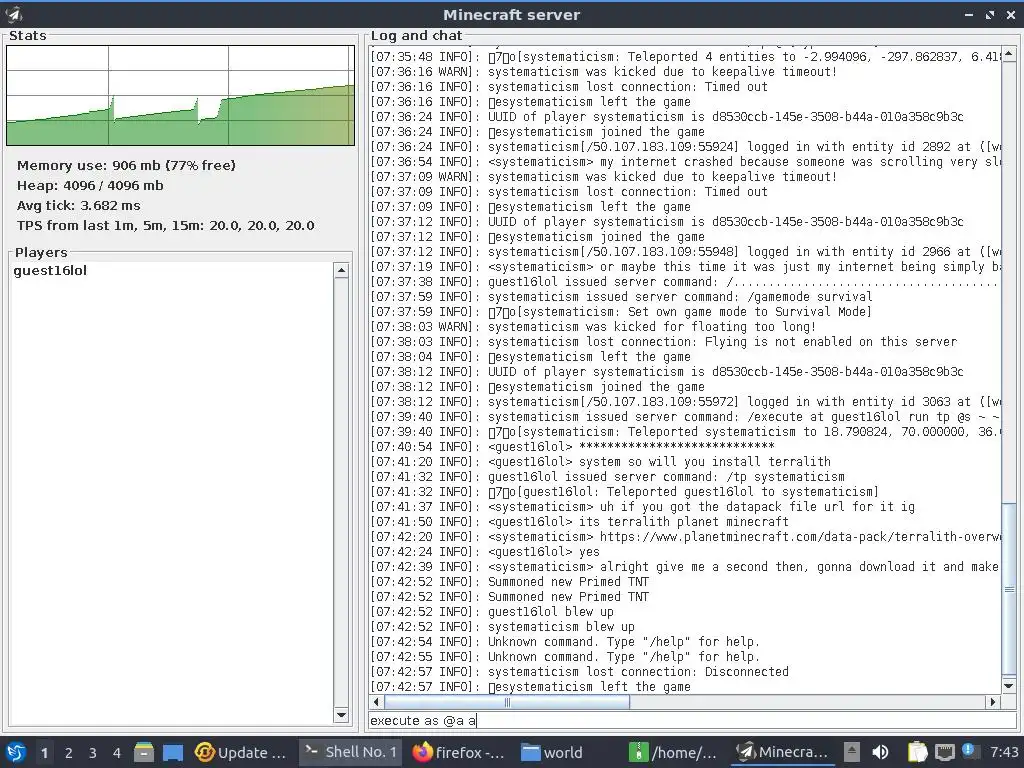Click log line 'kicked for floating too long!'
The image size is (1024, 768).
[593, 327]
